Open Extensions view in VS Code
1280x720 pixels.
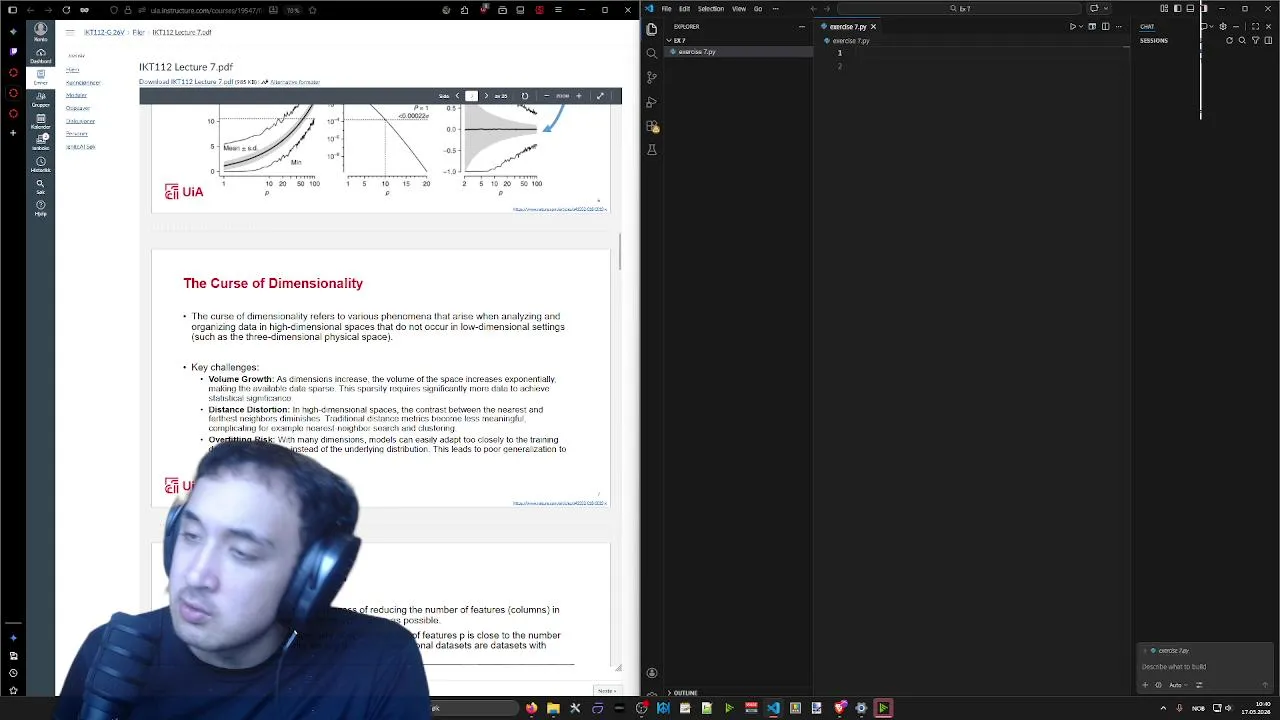click(651, 126)
